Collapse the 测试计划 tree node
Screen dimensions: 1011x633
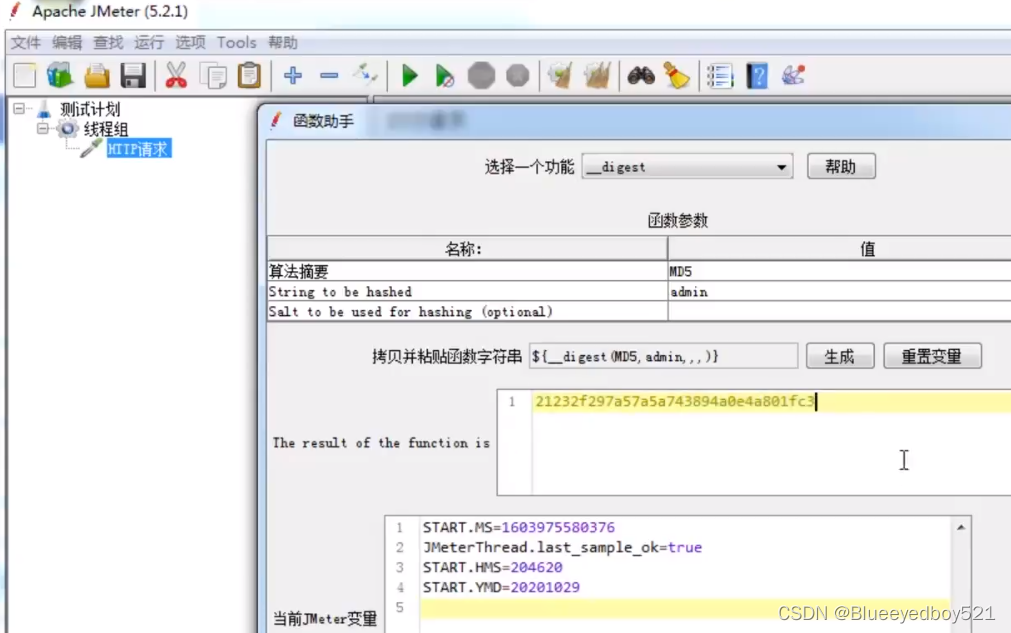coord(19,108)
